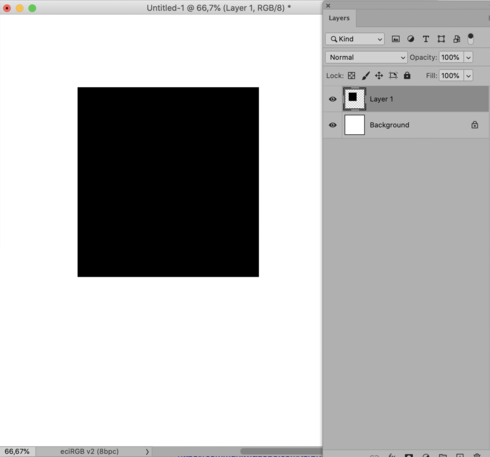Filter for type layers icon
Screen dimensions: 490x457
pos(426,39)
